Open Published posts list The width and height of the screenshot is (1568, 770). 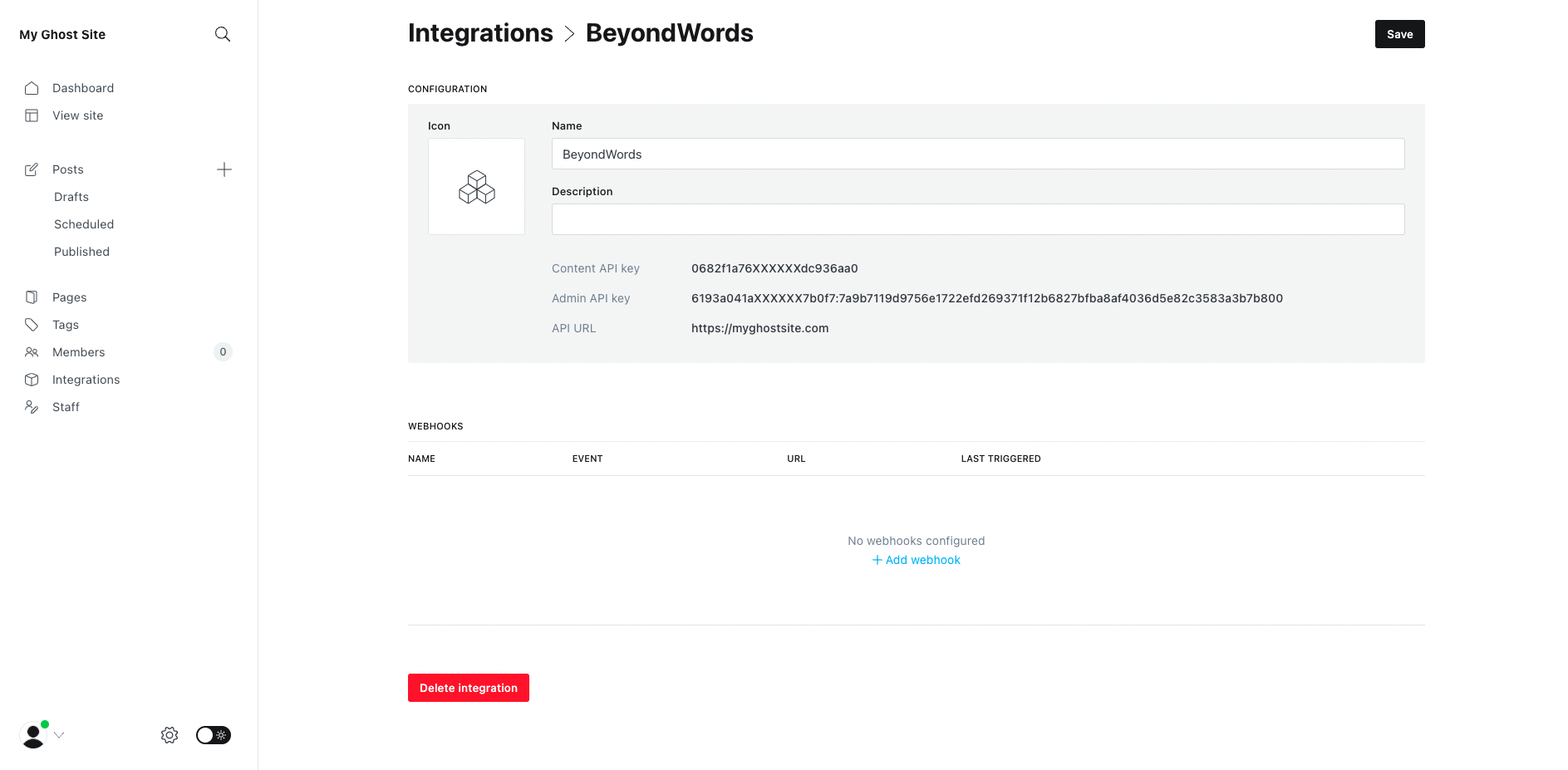pos(81,252)
